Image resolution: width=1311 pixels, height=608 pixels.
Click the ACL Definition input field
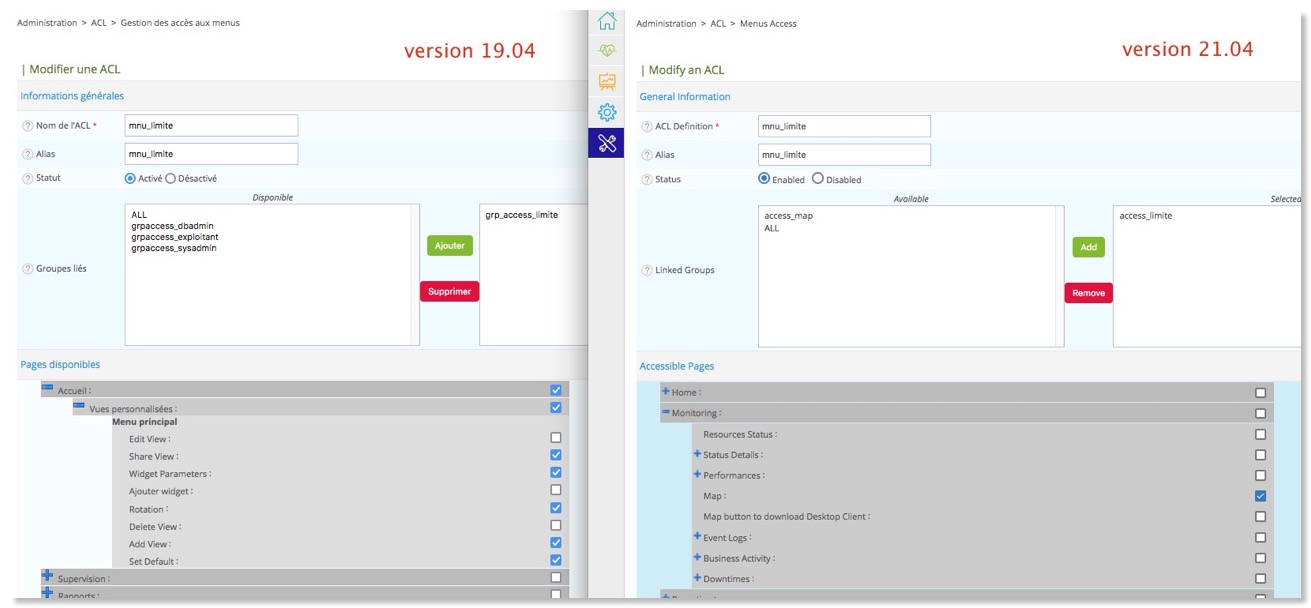coord(843,125)
